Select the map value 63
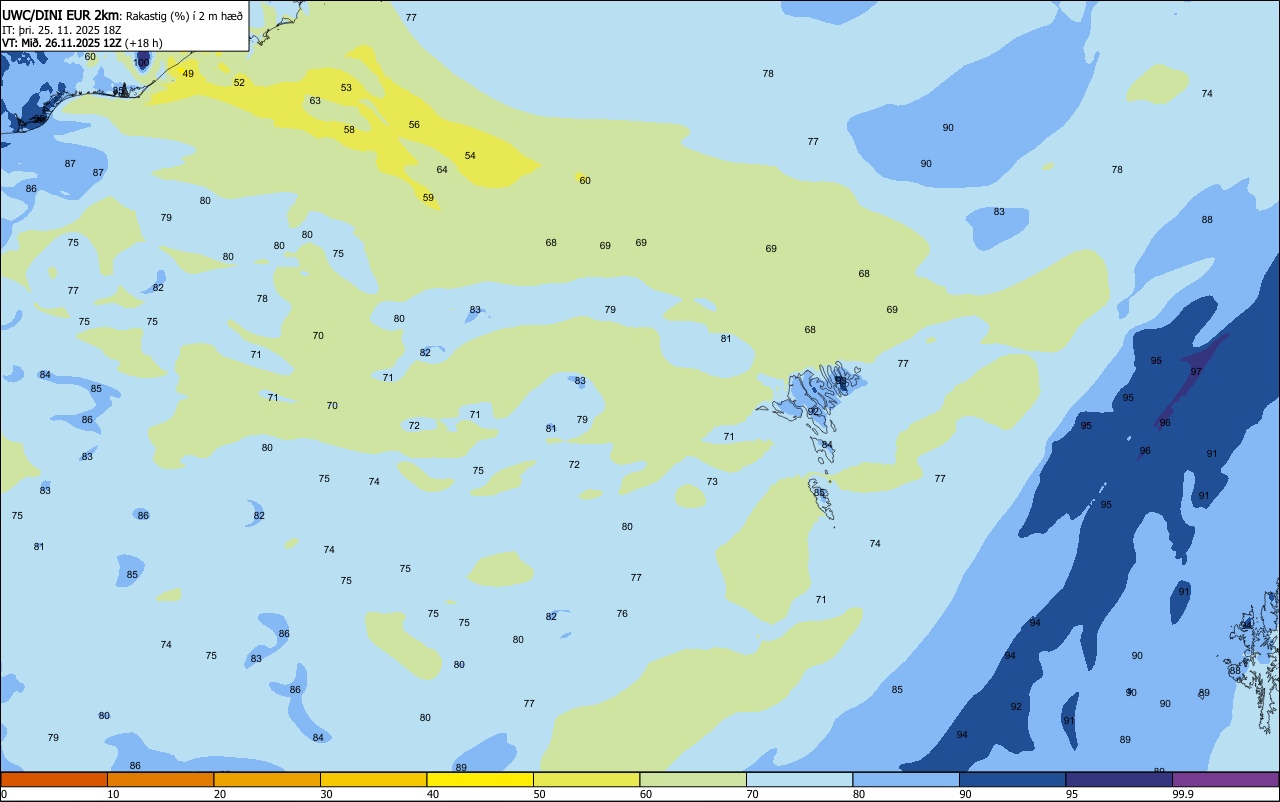This screenshot has height=802, width=1280. pos(315,101)
